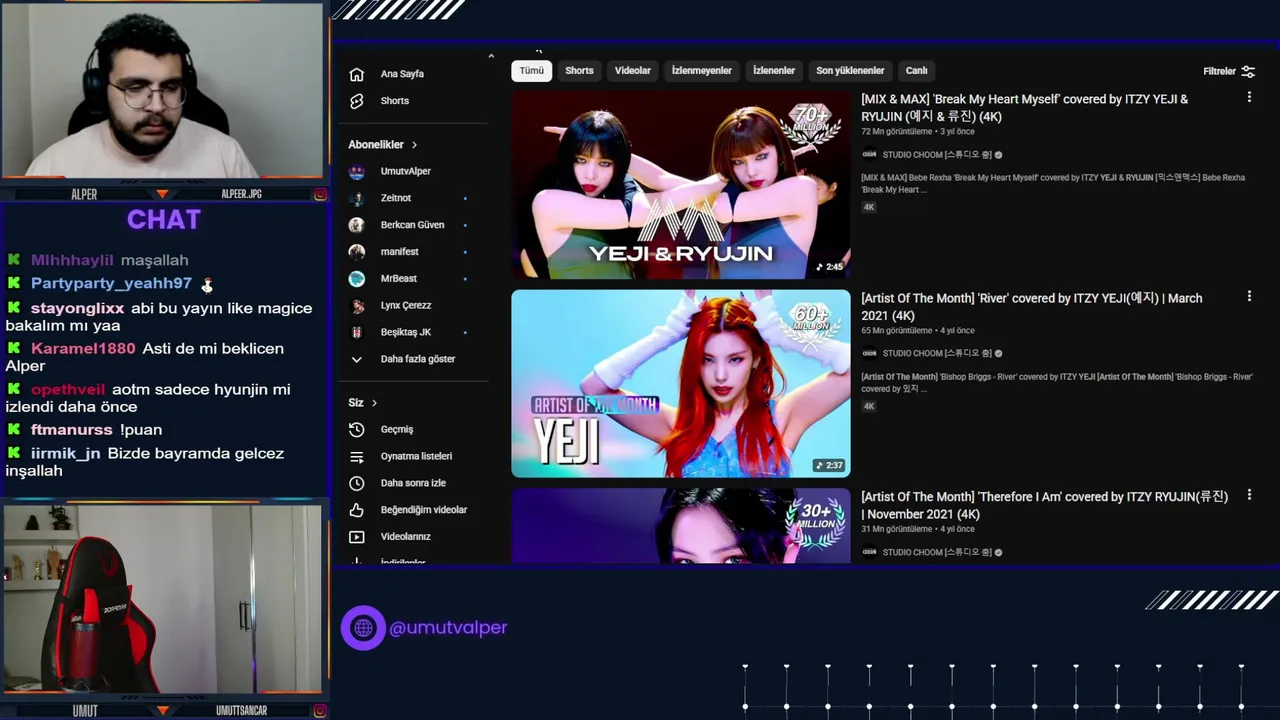Open Zeitnot channel avatar
This screenshot has width=1280, height=720.
click(x=356, y=198)
